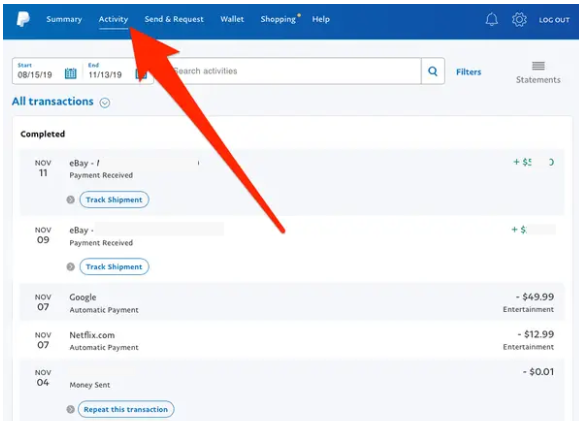The image size is (583, 422).
Task: Click Track Shipment for Nov 11 eBay payment
Action: point(114,200)
